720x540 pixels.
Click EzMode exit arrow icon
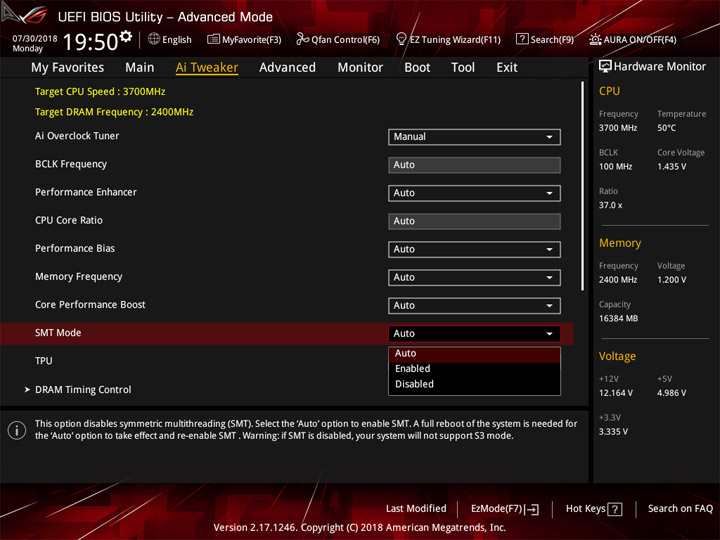point(532,509)
